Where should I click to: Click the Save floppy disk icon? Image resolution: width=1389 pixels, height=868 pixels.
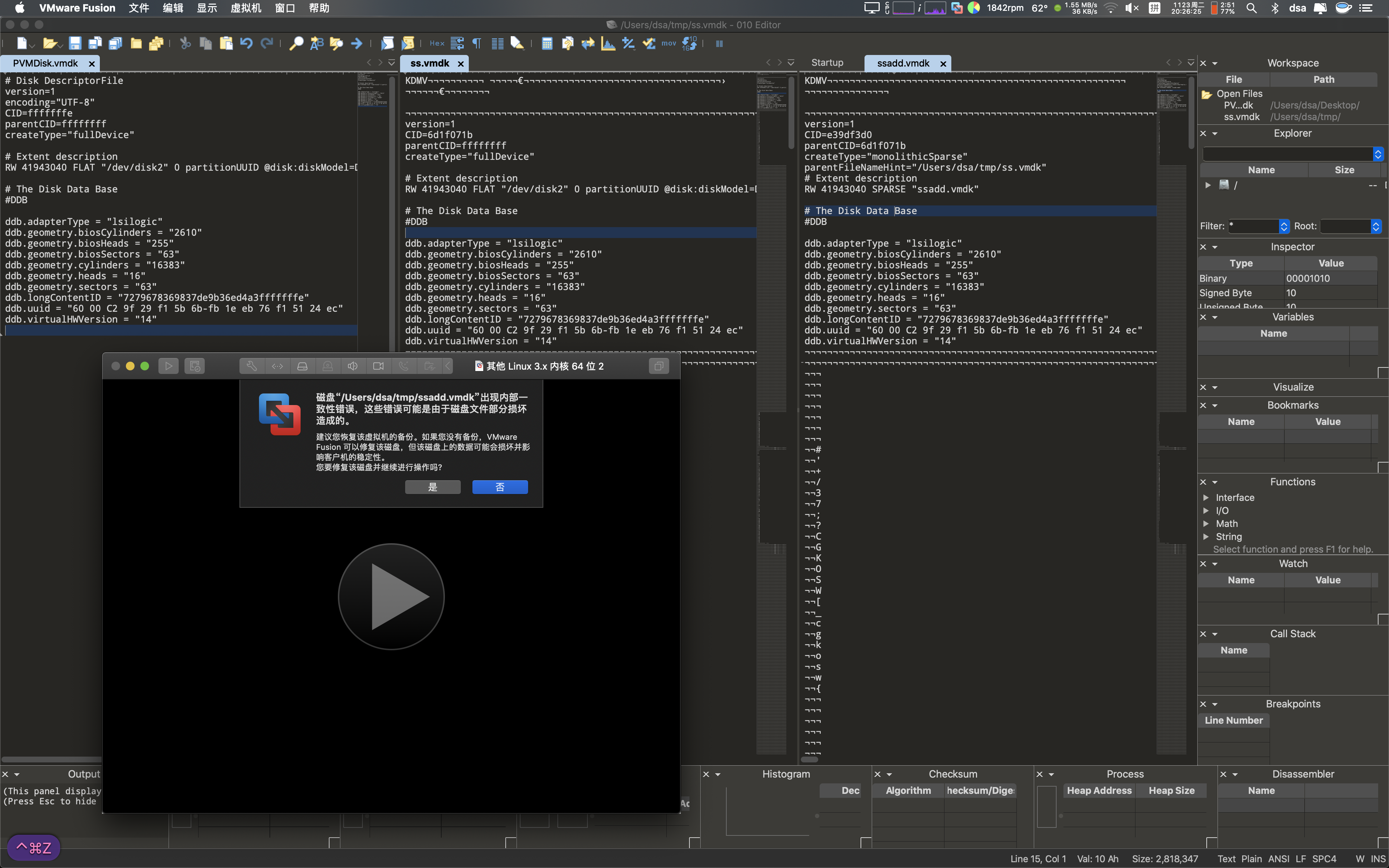pyautogui.click(x=75, y=43)
